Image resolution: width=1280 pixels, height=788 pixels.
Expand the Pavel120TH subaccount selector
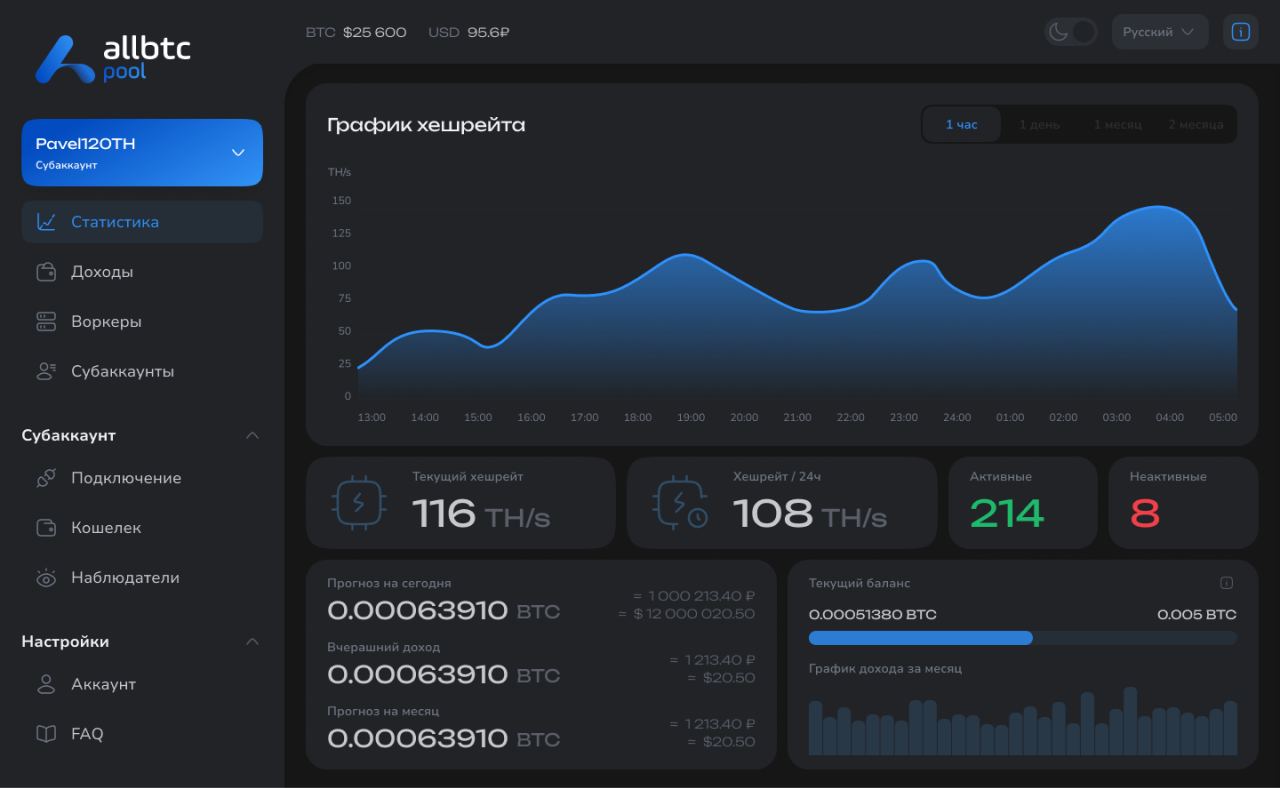[142, 153]
